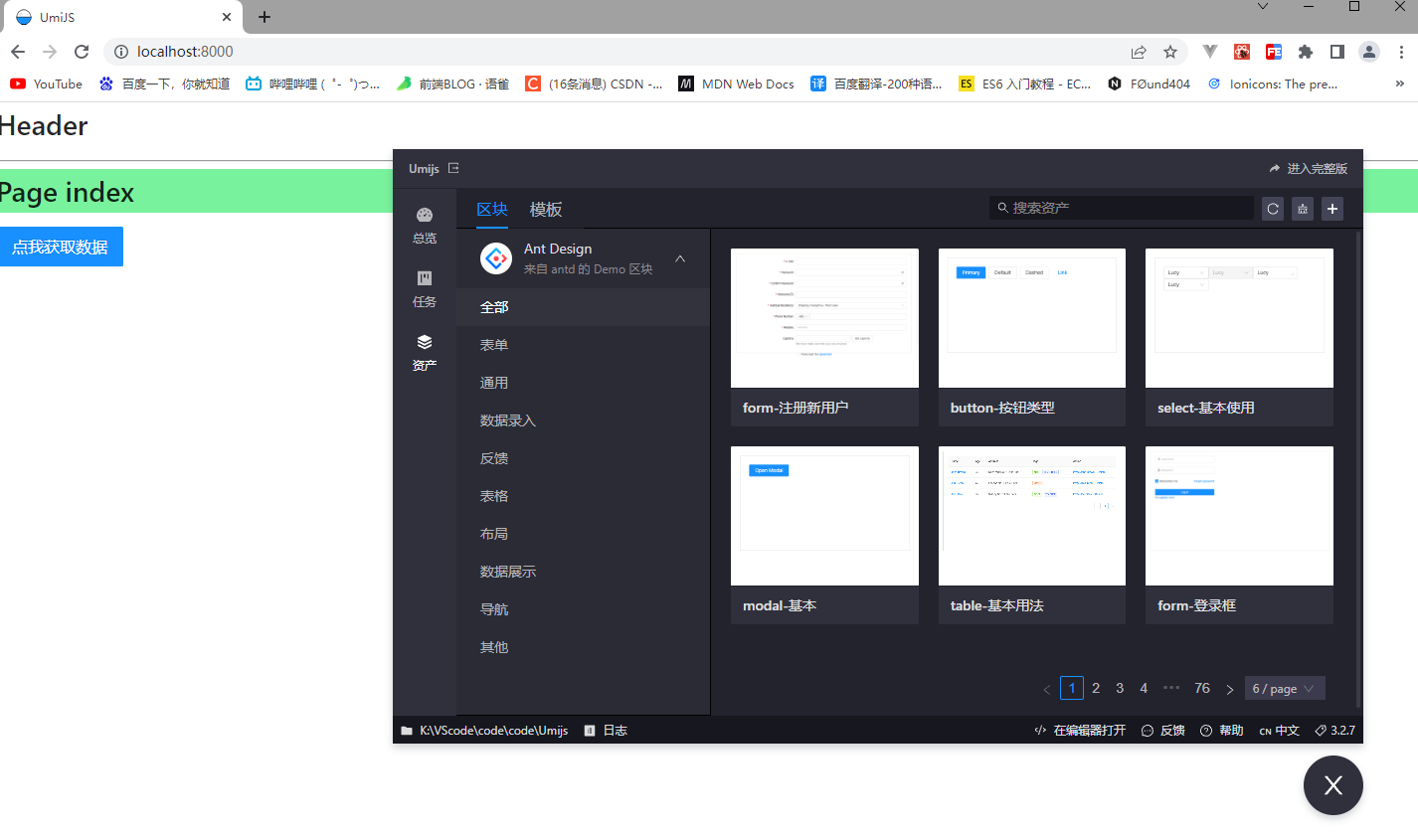Switch to the 模板 templates tab
Image resolution: width=1418 pixels, height=840 pixels.
click(546, 209)
